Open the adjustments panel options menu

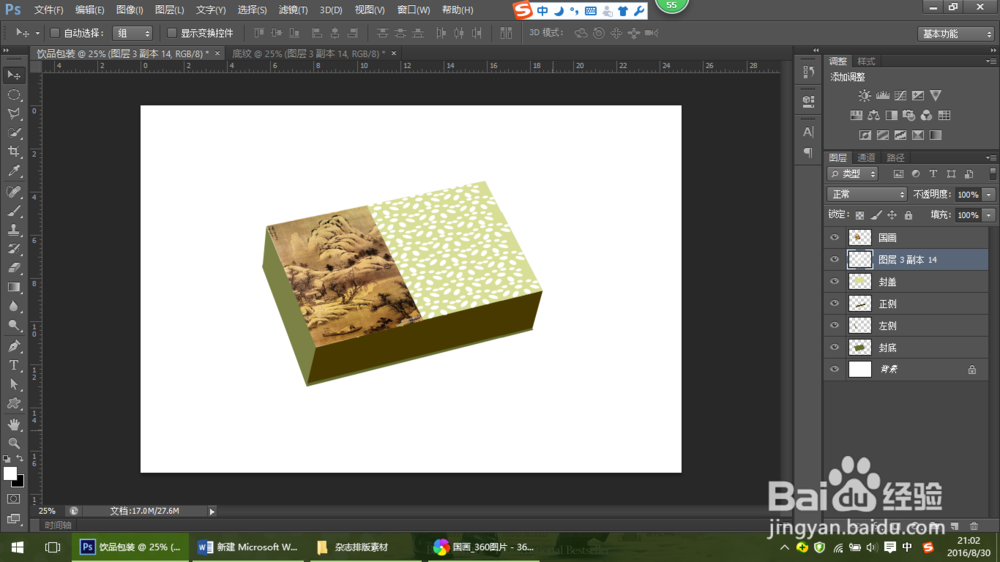(990, 61)
